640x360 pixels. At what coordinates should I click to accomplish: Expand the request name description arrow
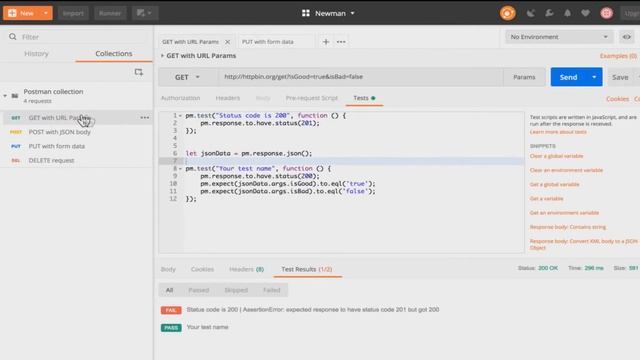point(162,56)
